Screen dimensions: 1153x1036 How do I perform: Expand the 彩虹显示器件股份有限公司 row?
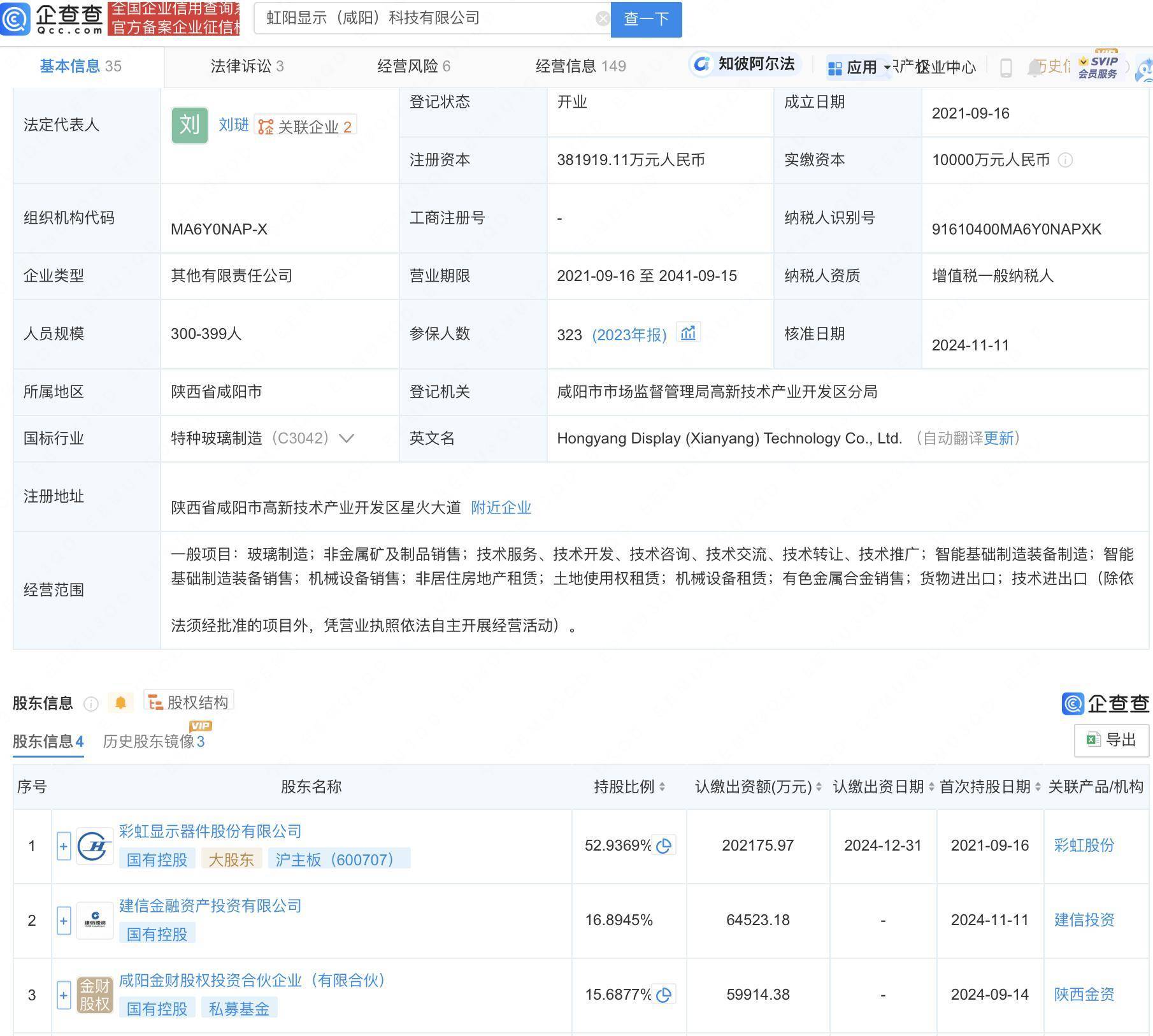(62, 845)
